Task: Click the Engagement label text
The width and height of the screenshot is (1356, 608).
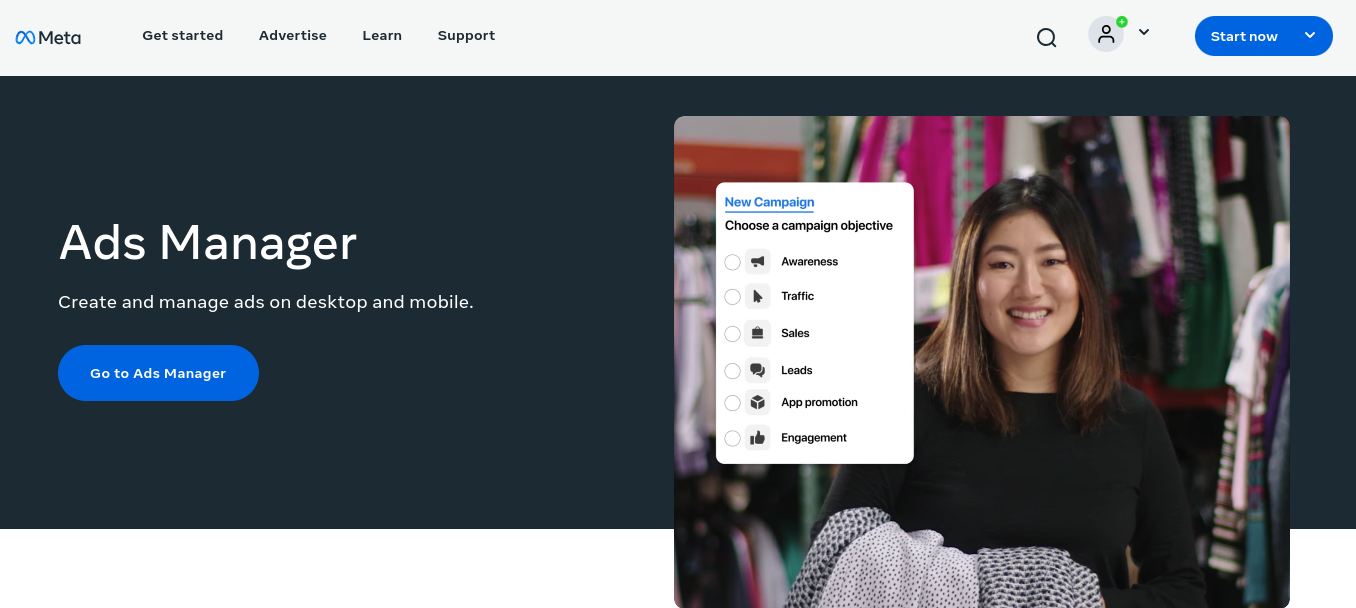Action: (x=813, y=438)
